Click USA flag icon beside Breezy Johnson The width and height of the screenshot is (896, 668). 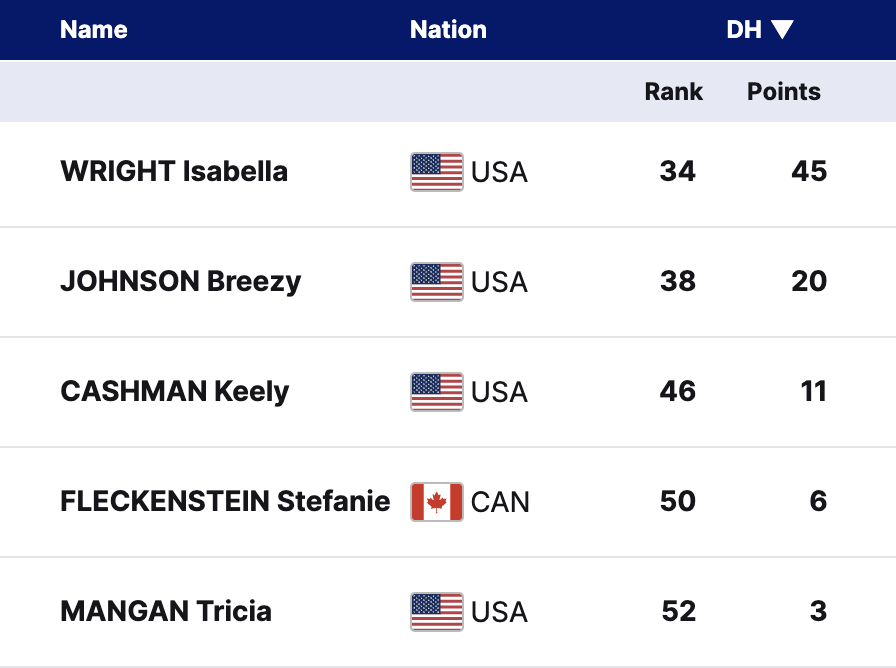coord(436,282)
